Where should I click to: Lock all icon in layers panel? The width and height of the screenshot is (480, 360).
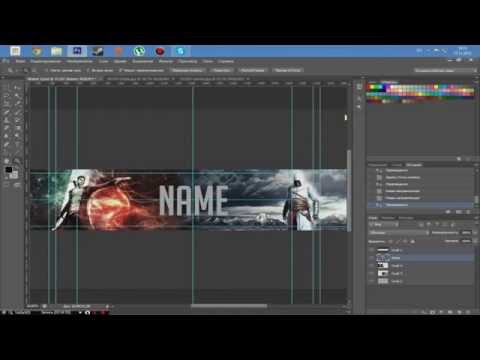tap(412, 241)
